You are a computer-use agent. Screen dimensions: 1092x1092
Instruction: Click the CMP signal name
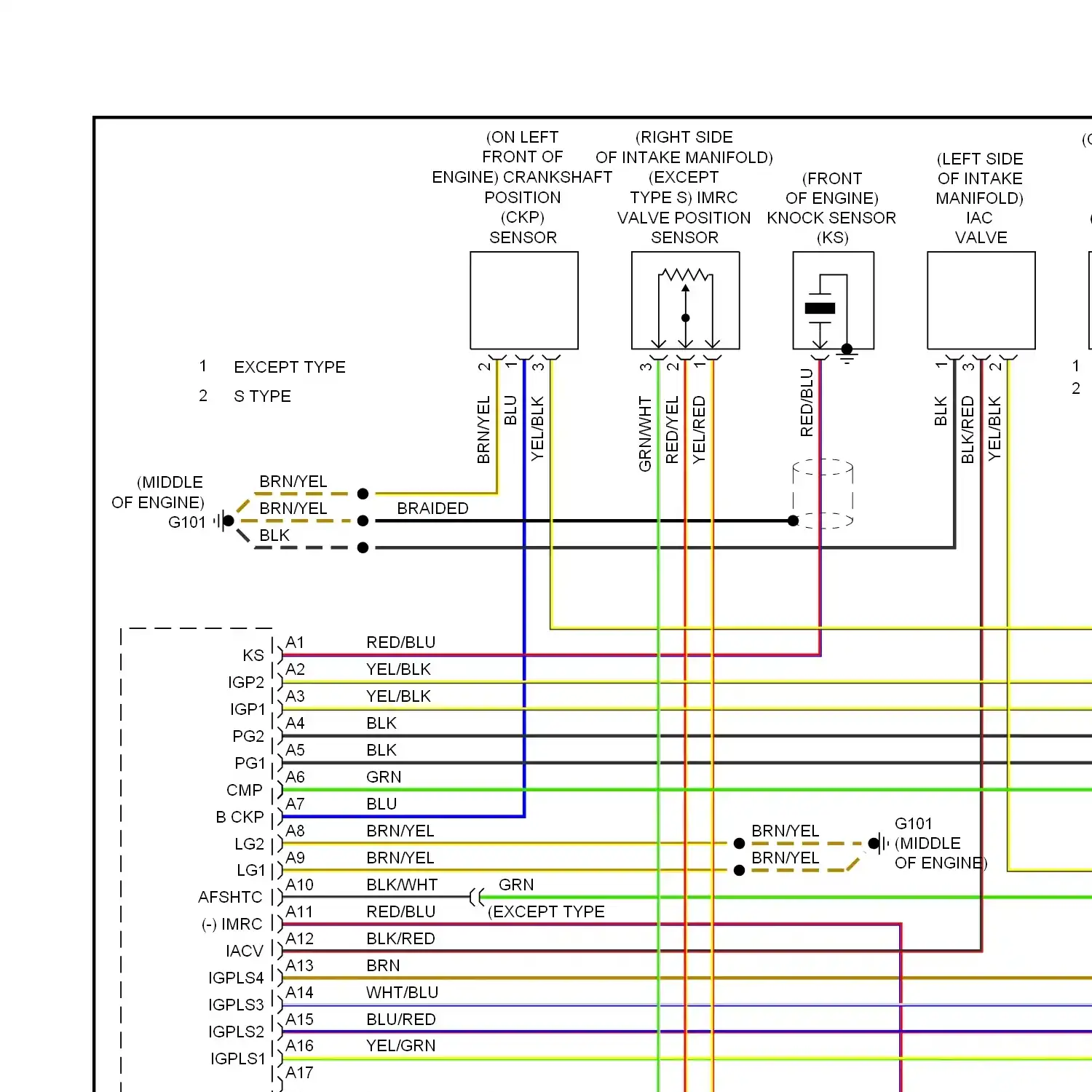tap(245, 790)
